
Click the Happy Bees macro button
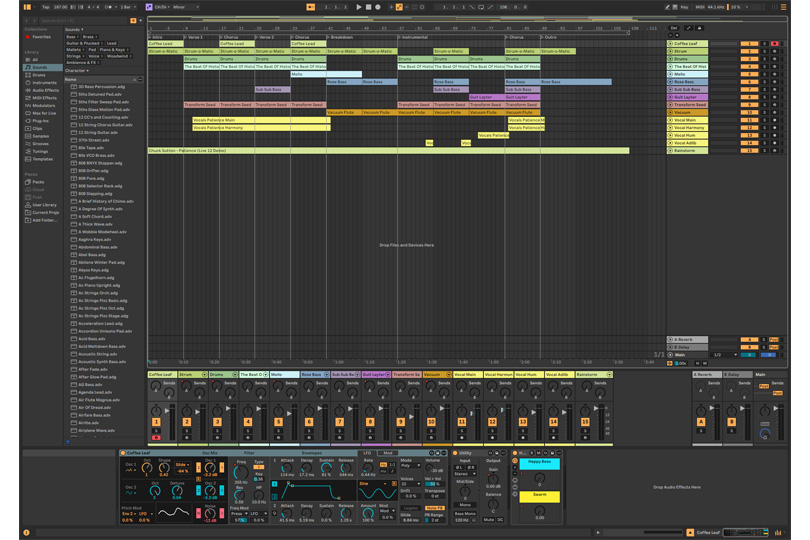[539, 463]
